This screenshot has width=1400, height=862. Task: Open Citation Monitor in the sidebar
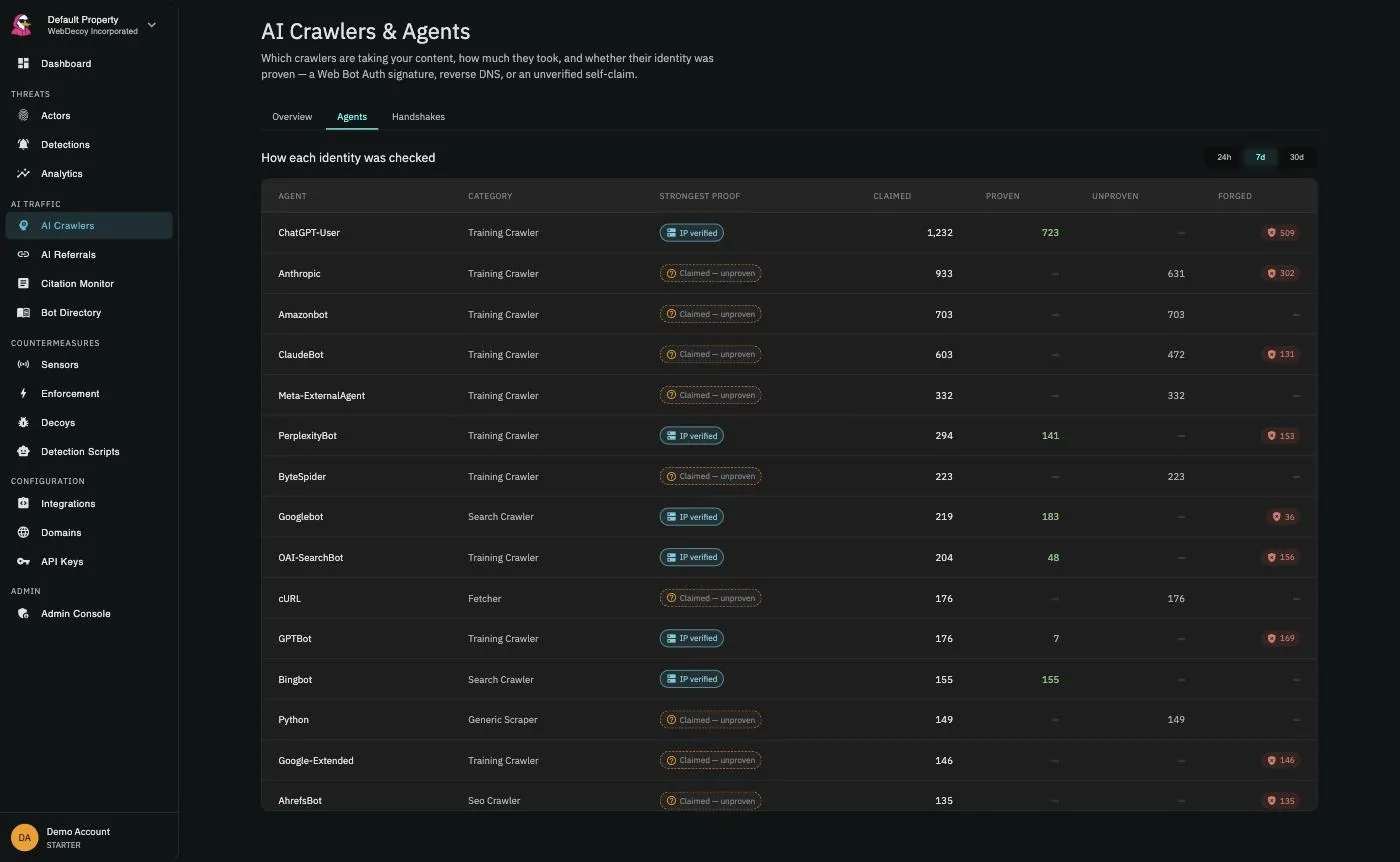[x=89, y=283]
